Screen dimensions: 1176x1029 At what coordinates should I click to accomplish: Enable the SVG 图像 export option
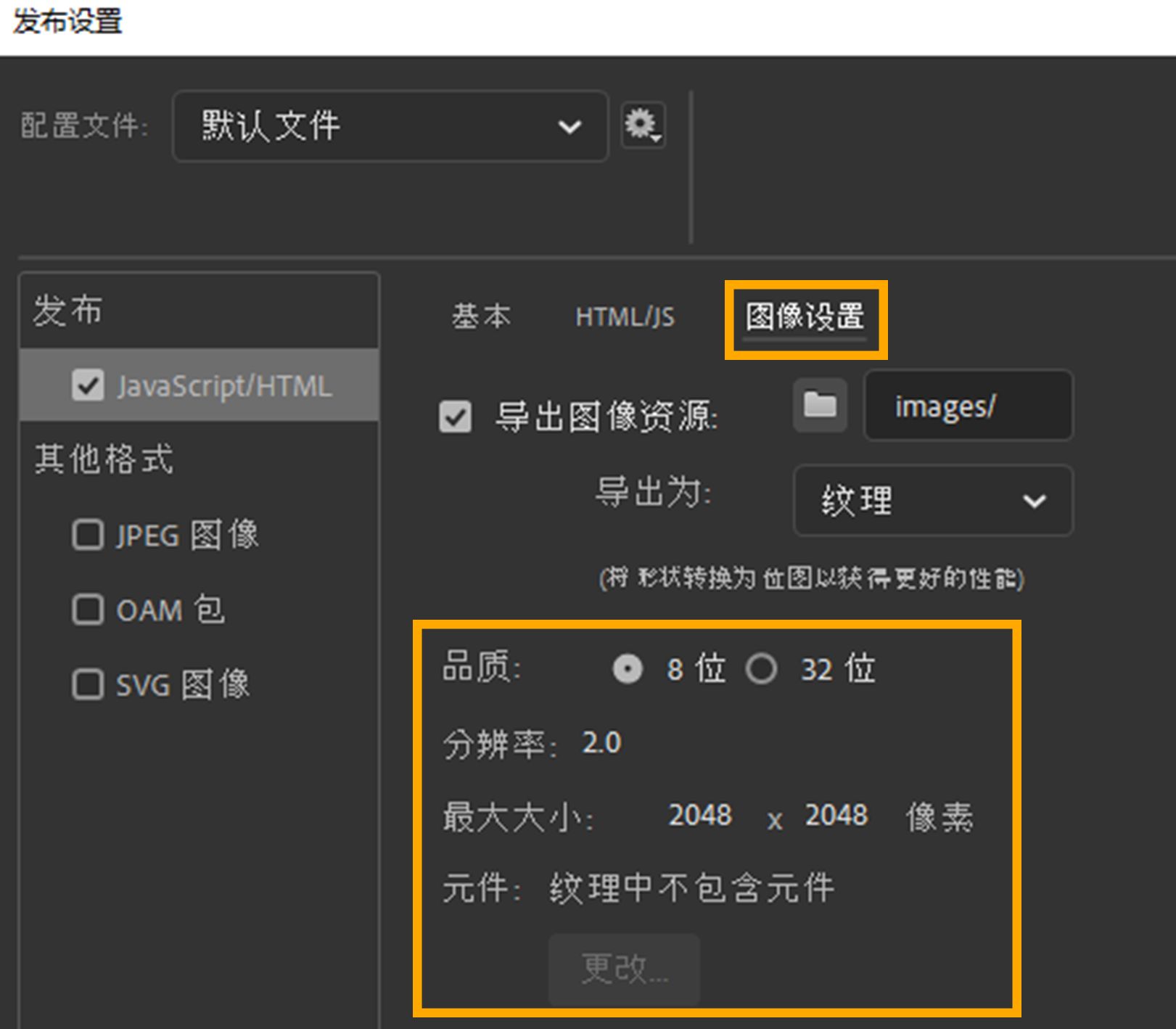[x=87, y=684]
